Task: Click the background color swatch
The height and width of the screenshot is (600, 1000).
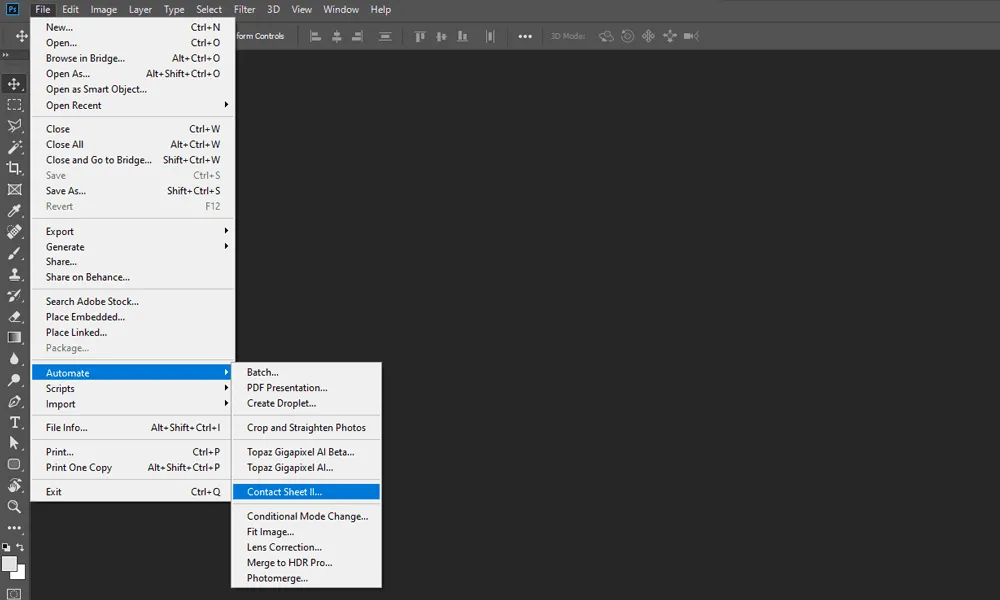Action: [21, 573]
